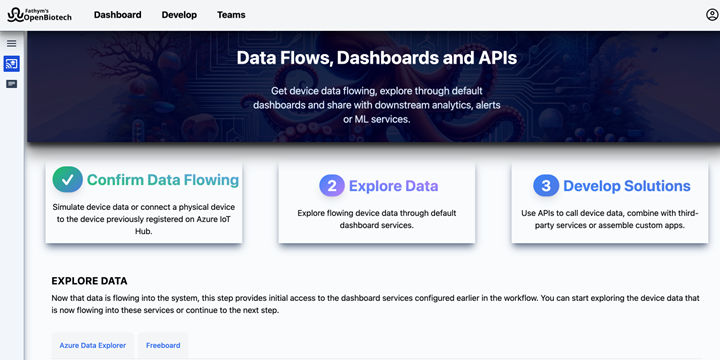
Task: Open the Develop menu item
Action: [179, 15]
